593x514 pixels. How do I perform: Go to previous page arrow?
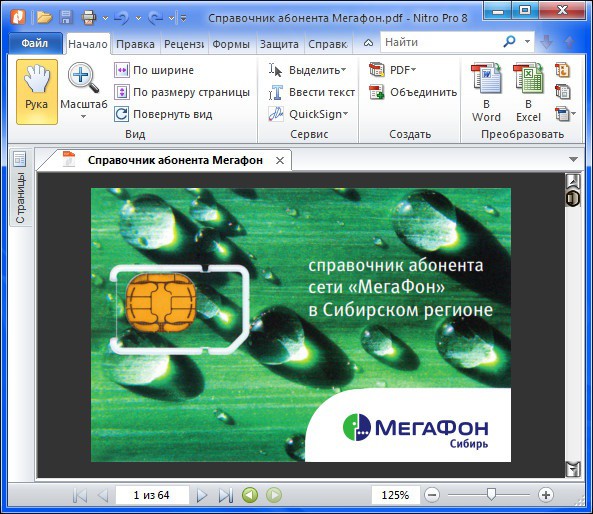click(103, 495)
